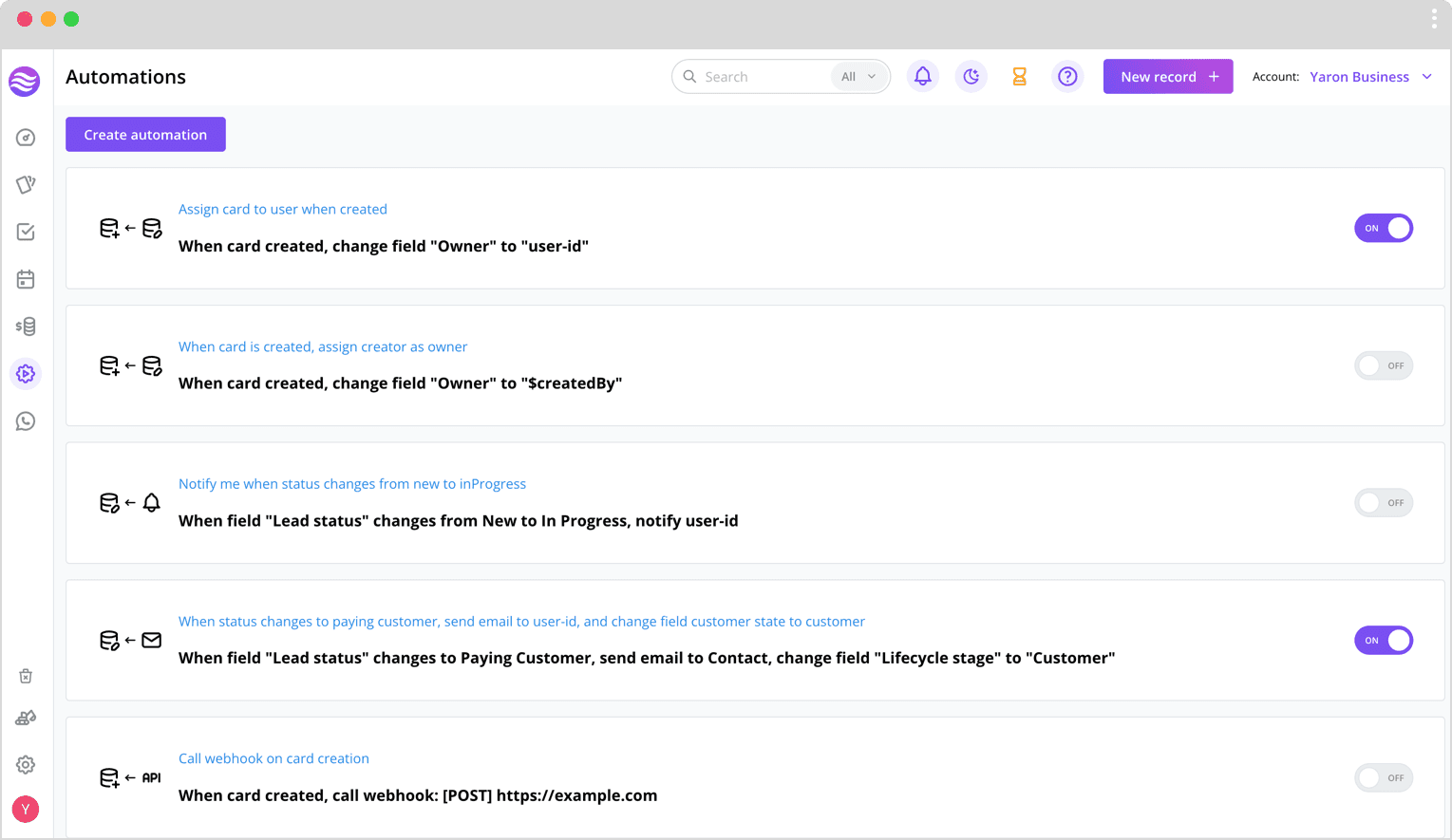
Task: Open 'Assign card to user when created' link
Action: click(x=283, y=209)
